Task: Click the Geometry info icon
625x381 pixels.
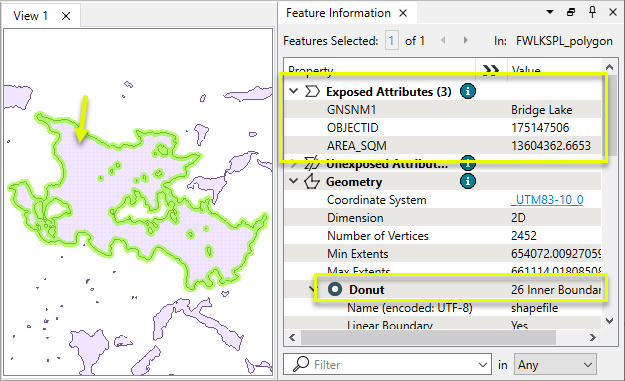Action: click(468, 181)
